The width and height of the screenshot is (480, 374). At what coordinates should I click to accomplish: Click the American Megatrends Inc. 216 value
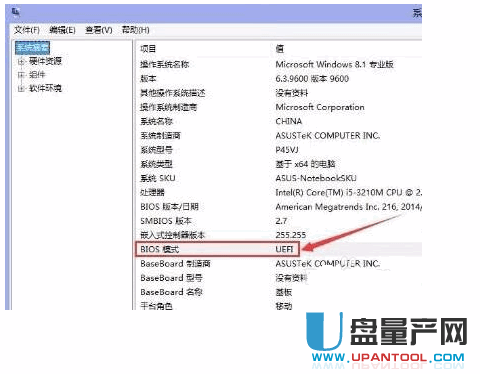[x=348, y=207]
